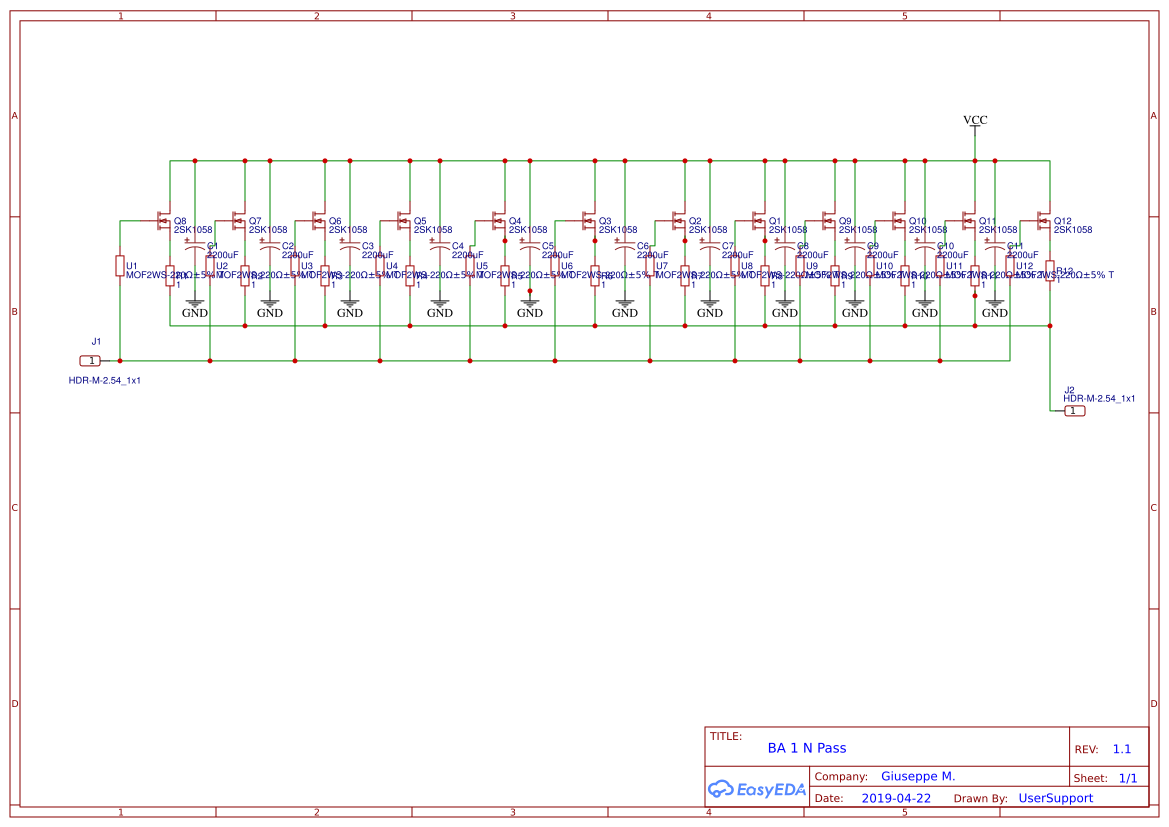Select the REV value 1.1
Viewport: 1169px width, 827px height.
pyautogui.click(x=1121, y=749)
